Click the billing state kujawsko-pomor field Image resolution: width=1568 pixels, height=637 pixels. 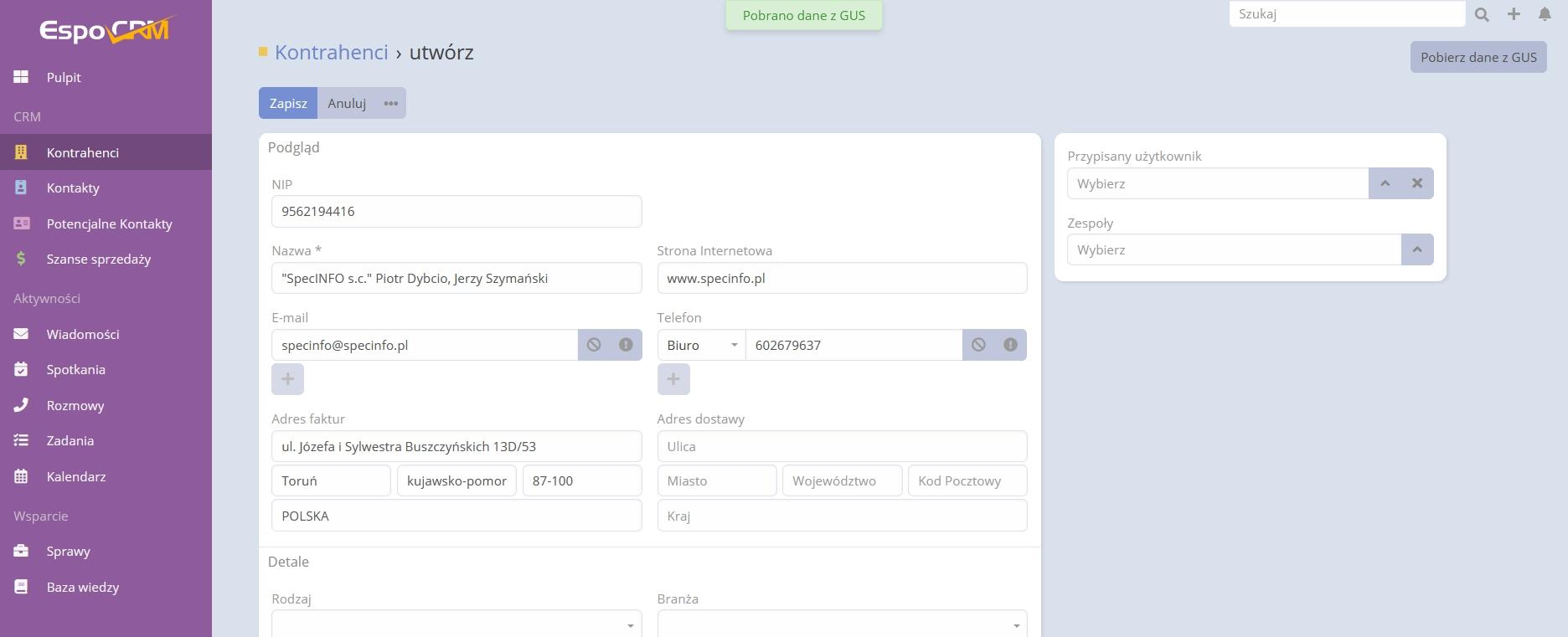tap(456, 480)
